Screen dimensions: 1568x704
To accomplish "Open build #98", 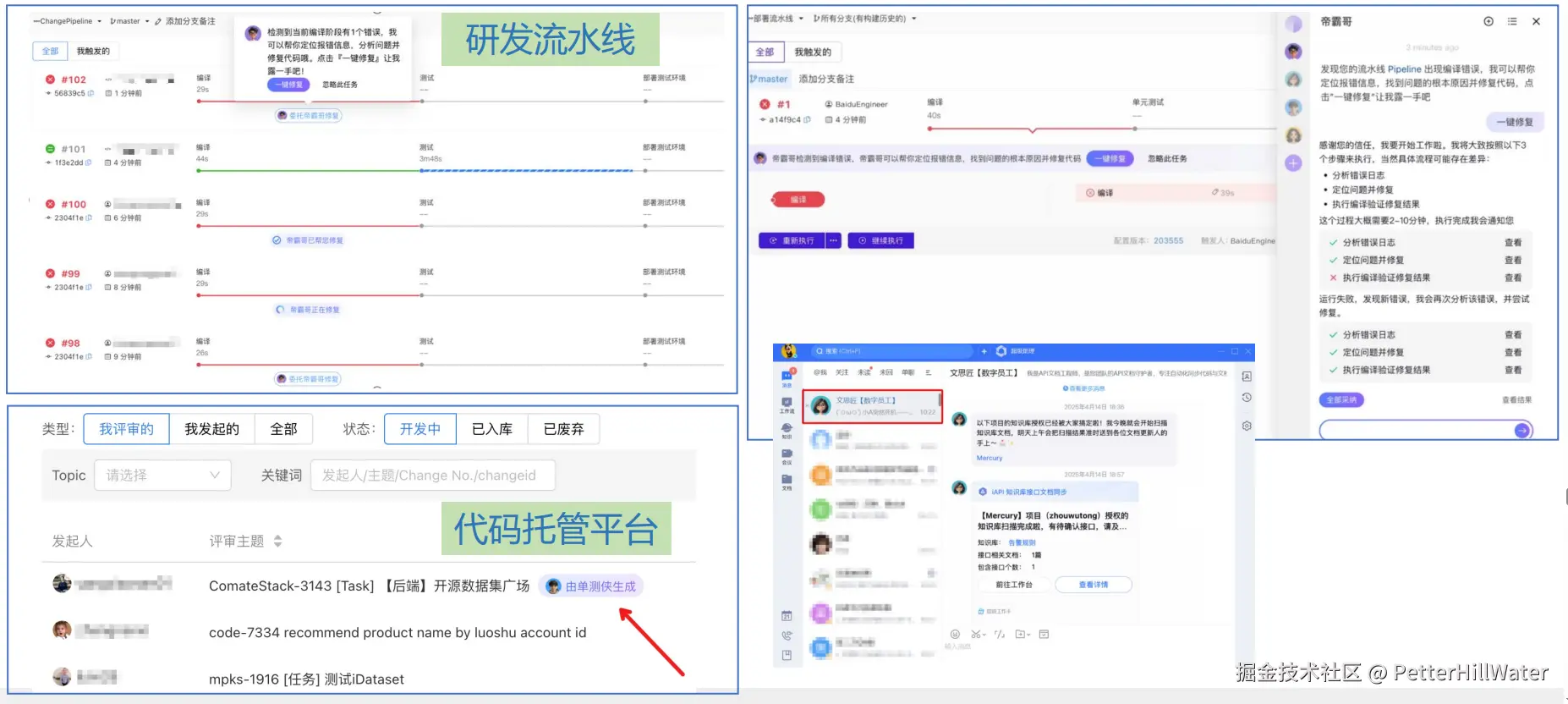I will [x=70, y=343].
